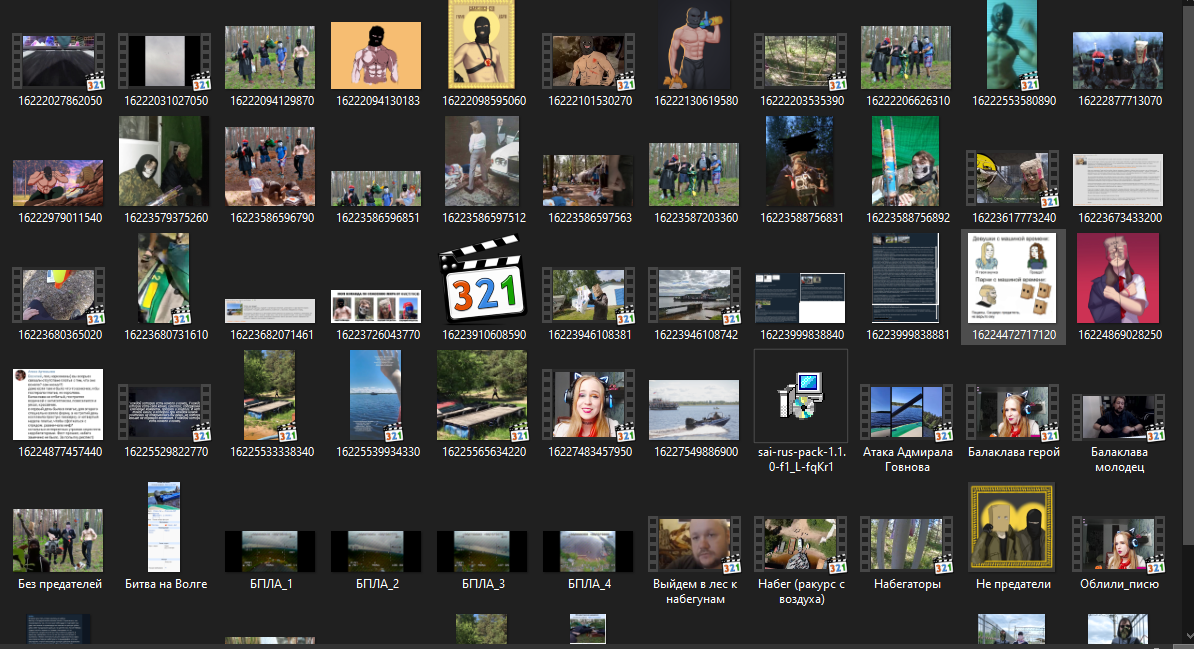Select the video file 16225529822770

pos(164,413)
